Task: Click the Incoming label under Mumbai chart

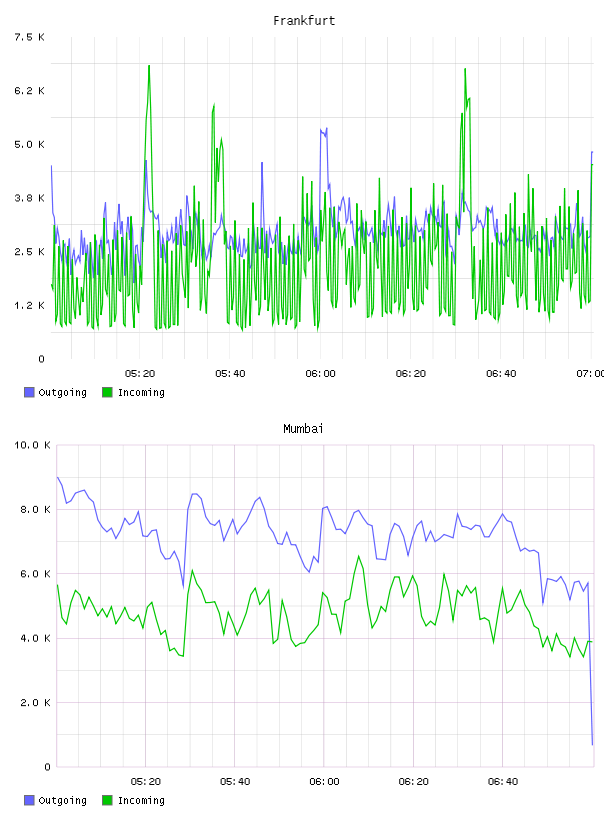Action: 141,800
